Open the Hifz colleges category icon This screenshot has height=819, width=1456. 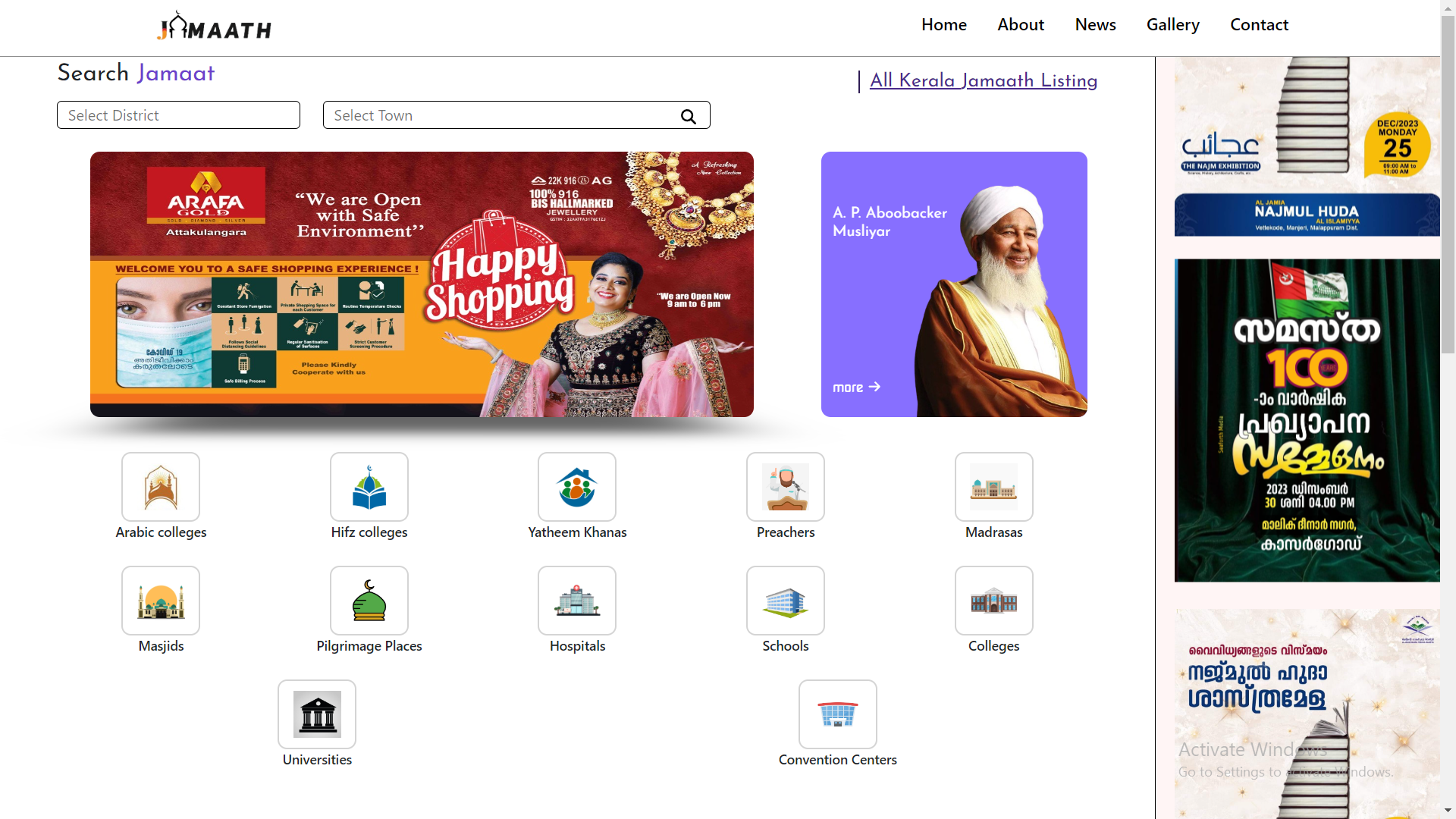[369, 487]
